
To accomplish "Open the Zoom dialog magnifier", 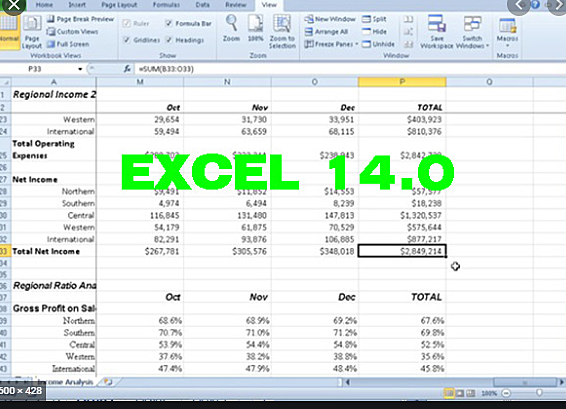I will (231, 28).
